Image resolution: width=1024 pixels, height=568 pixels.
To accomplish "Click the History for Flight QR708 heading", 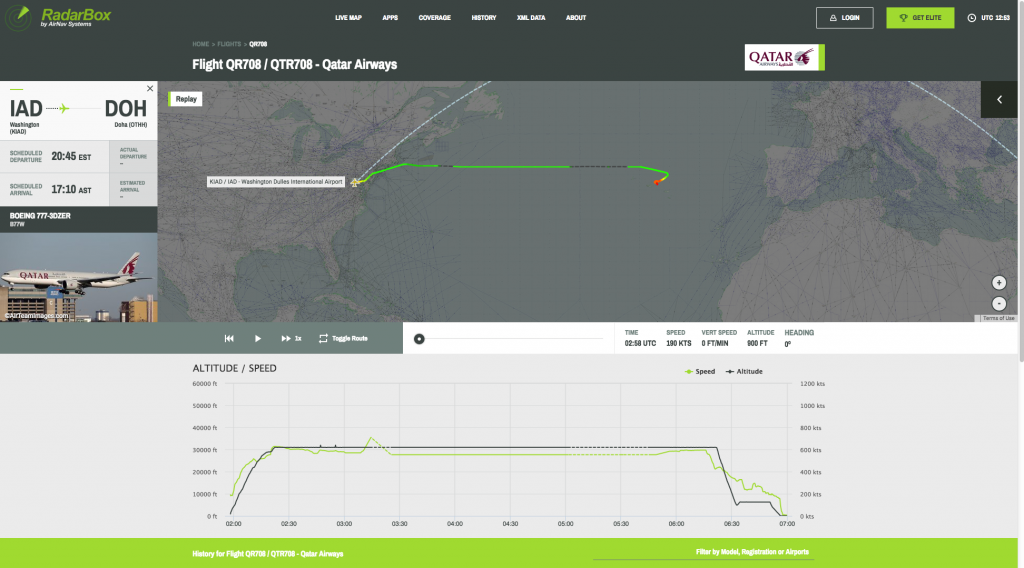I will coord(268,554).
